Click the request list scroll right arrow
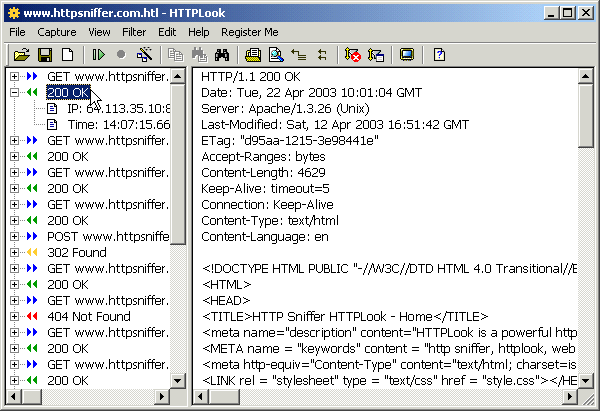Viewport: 600px width, 411px height. coord(162,396)
